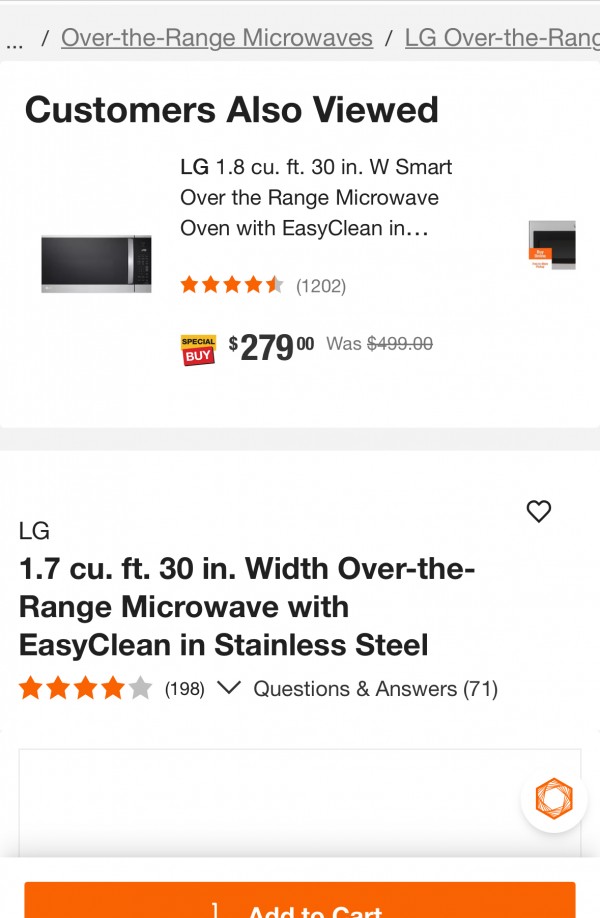The width and height of the screenshot is (600, 918).
Task: Open Questions & Answers (71)
Action: tap(375, 689)
